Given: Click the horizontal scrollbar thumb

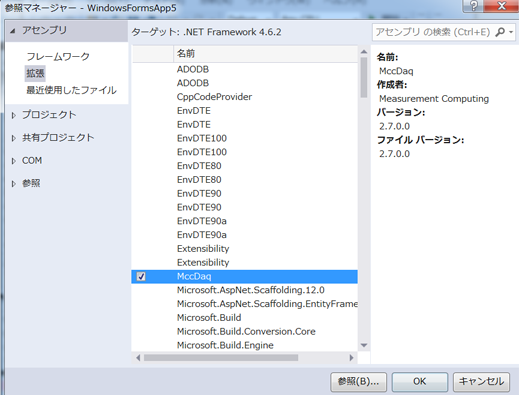Looking at the screenshot, I should click(221, 358).
